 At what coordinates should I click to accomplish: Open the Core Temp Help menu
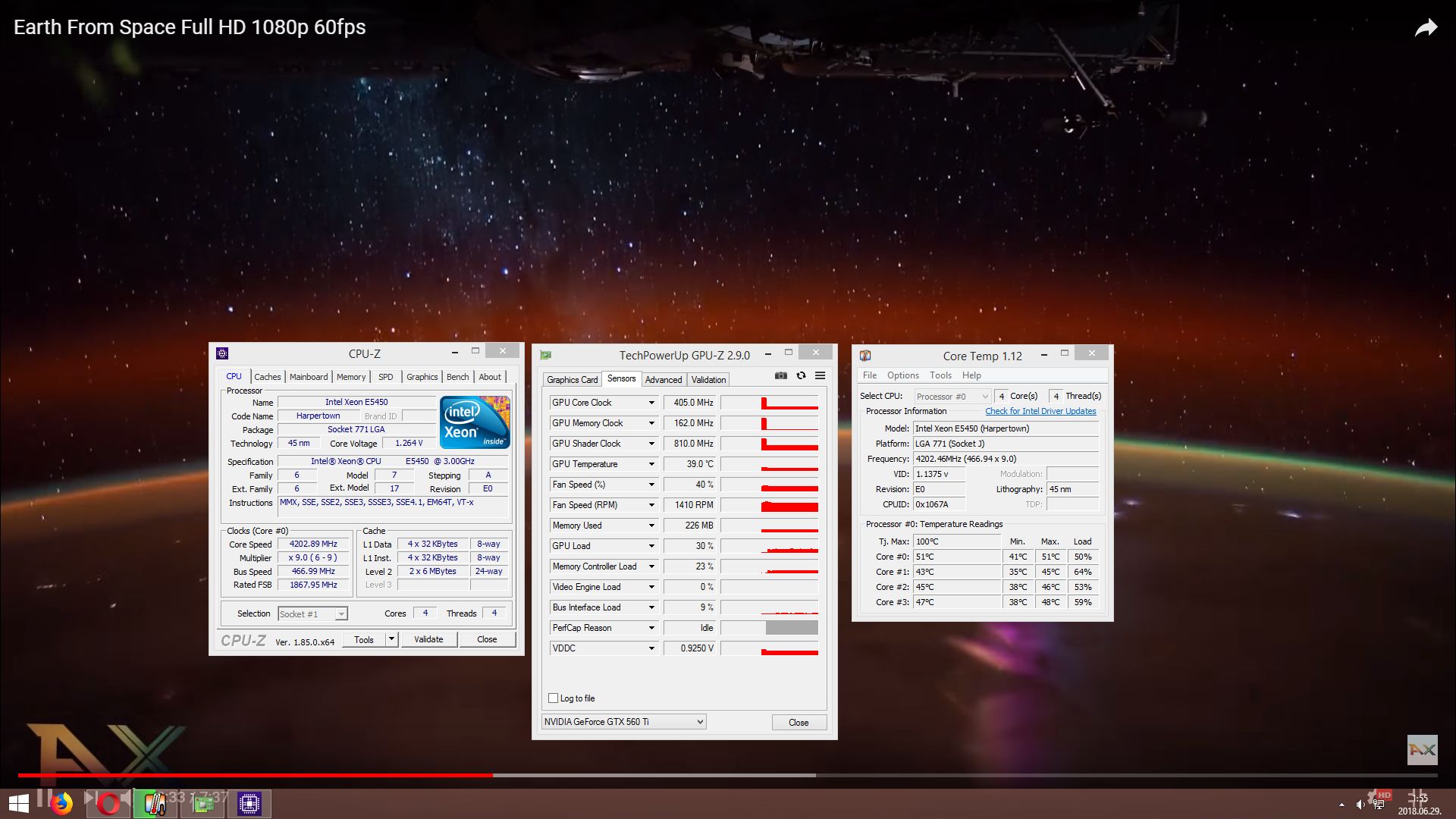click(x=971, y=375)
